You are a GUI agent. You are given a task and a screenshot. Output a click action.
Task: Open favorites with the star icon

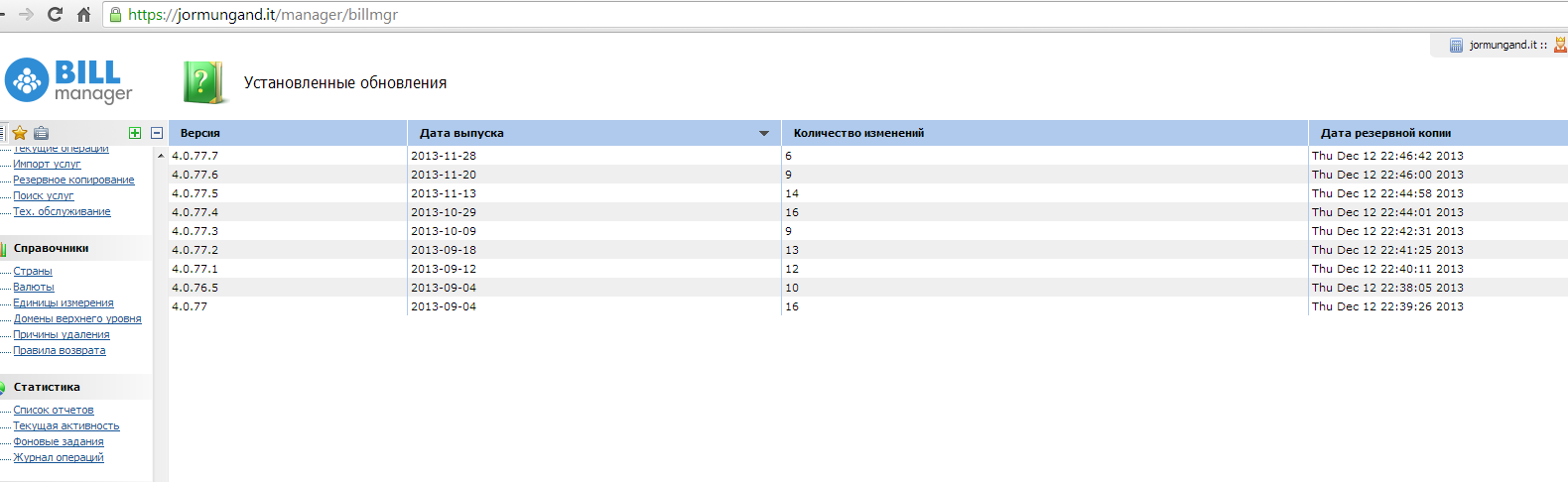coord(19,133)
